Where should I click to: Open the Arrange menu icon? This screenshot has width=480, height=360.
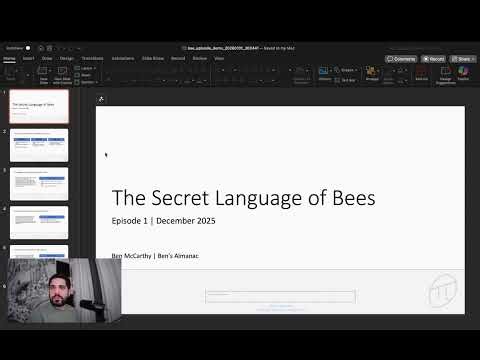pyautogui.click(x=372, y=73)
